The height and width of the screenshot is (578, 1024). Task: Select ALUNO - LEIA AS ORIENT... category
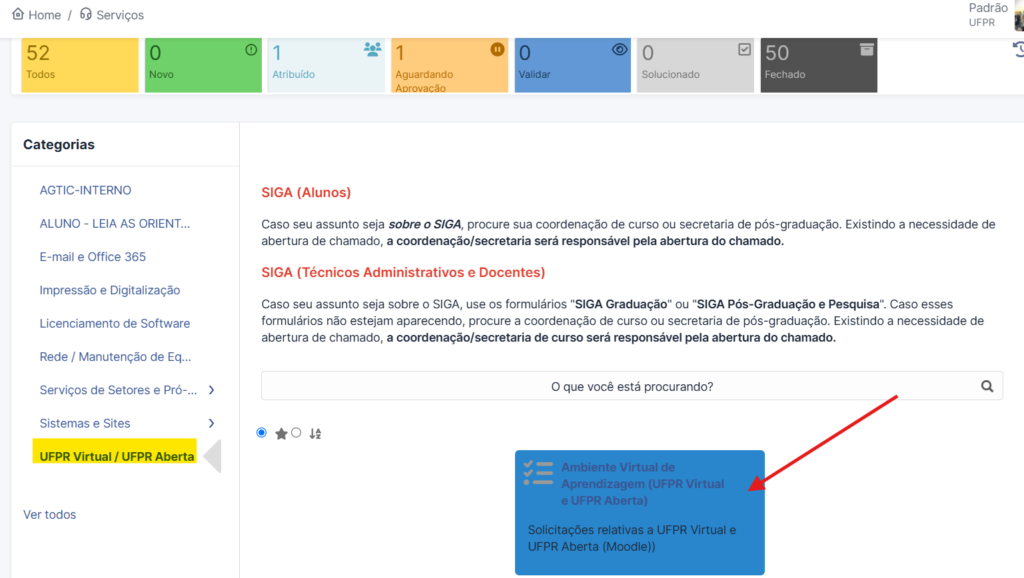click(x=115, y=223)
